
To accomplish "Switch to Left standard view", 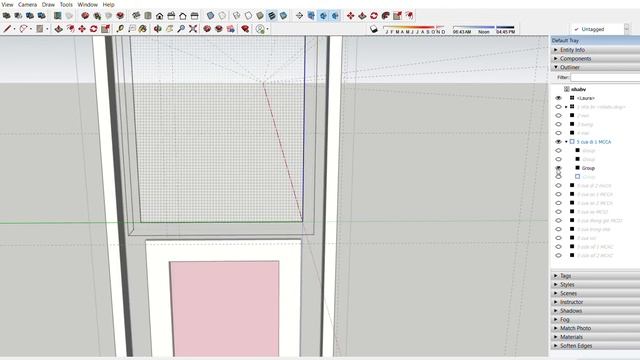I will 194,16.
